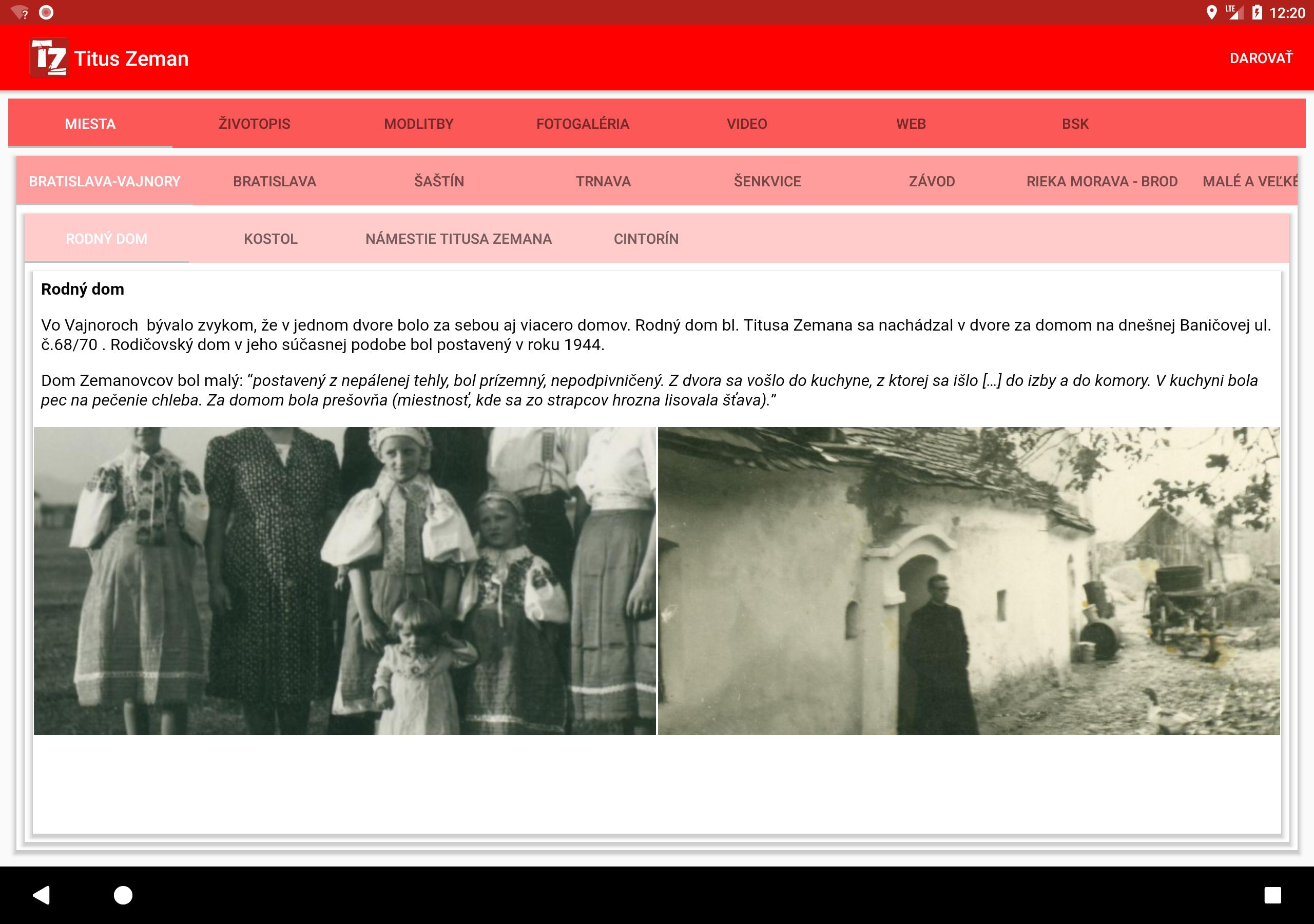Screen dimensions: 1314x924
Task: Tap the Rodný dom heading
Action: 83,289
